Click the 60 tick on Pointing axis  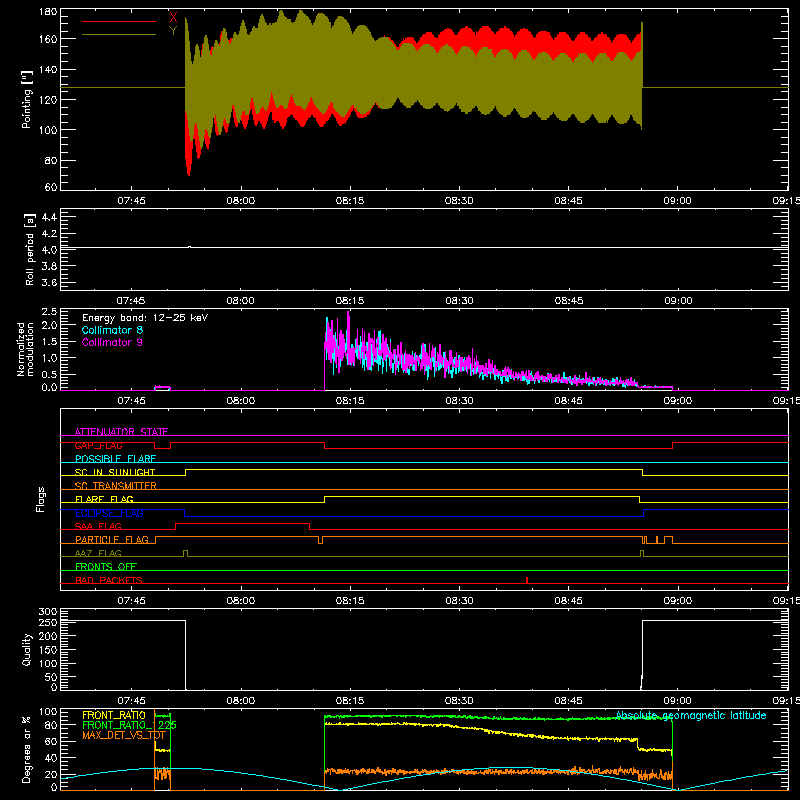tap(51, 187)
